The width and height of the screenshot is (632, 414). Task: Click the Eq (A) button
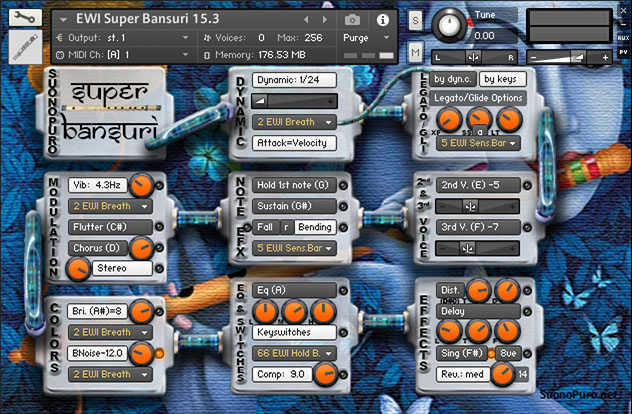294,290
